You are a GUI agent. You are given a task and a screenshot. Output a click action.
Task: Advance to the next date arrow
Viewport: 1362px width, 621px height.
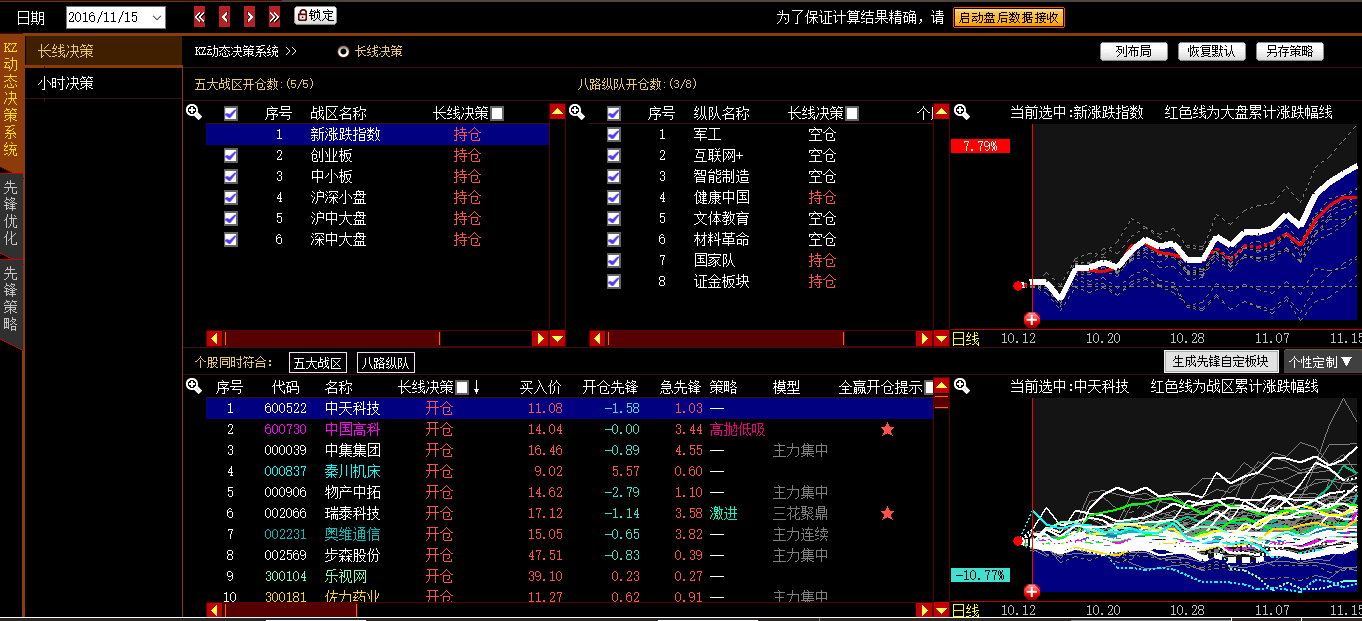[249, 17]
